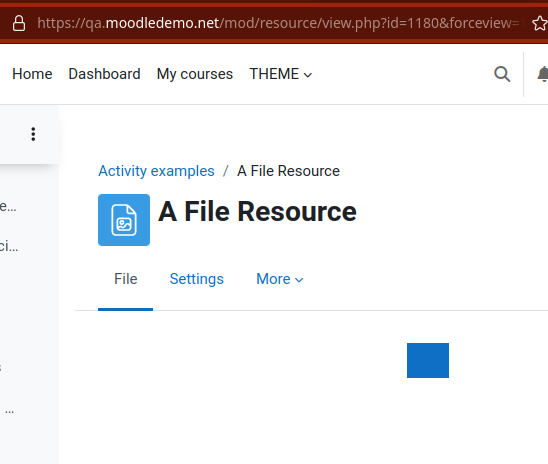Click the A File Resource heading
The height and width of the screenshot is (464, 548).
pos(258,211)
